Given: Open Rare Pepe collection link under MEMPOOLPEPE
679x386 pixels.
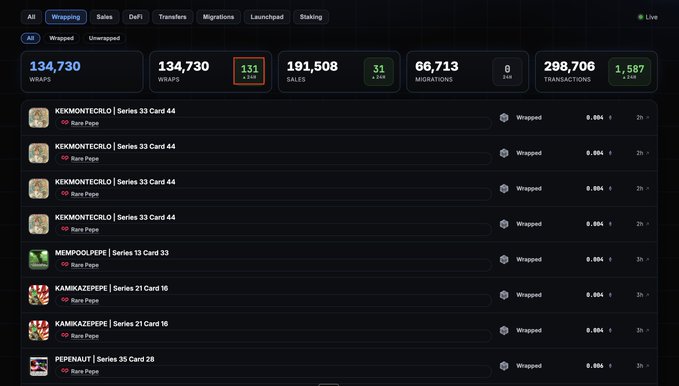Looking at the screenshot, I should point(84,265).
